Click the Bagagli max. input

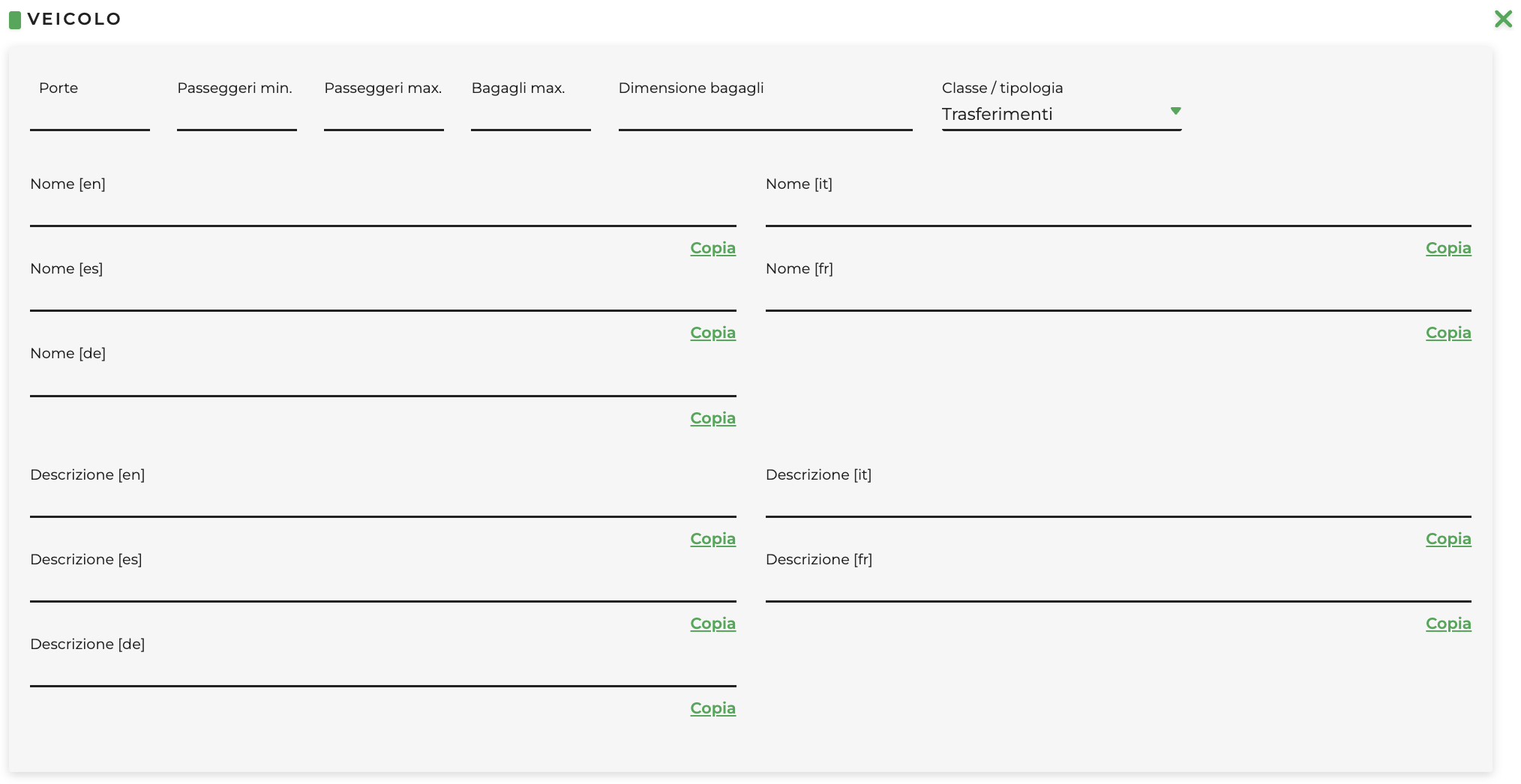click(530, 116)
